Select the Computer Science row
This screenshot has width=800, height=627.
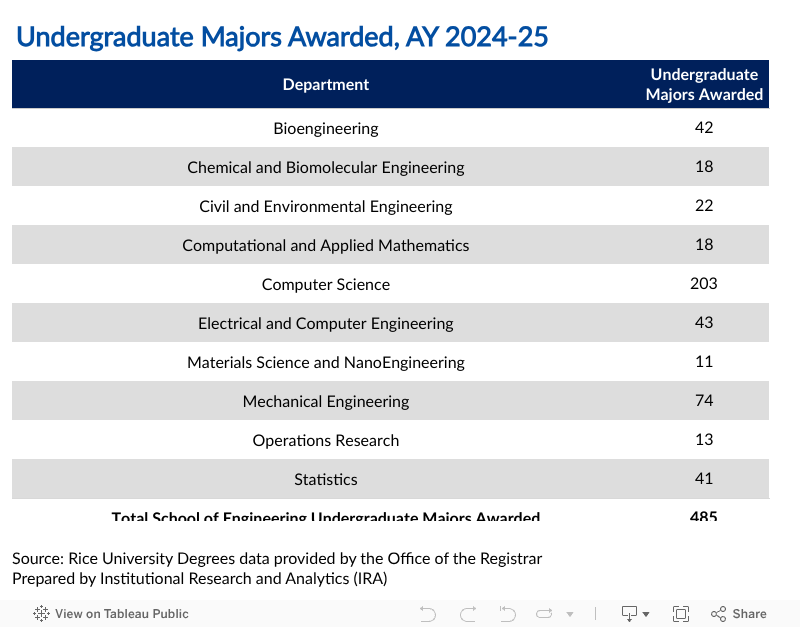pyautogui.click(x=325, y=284)
